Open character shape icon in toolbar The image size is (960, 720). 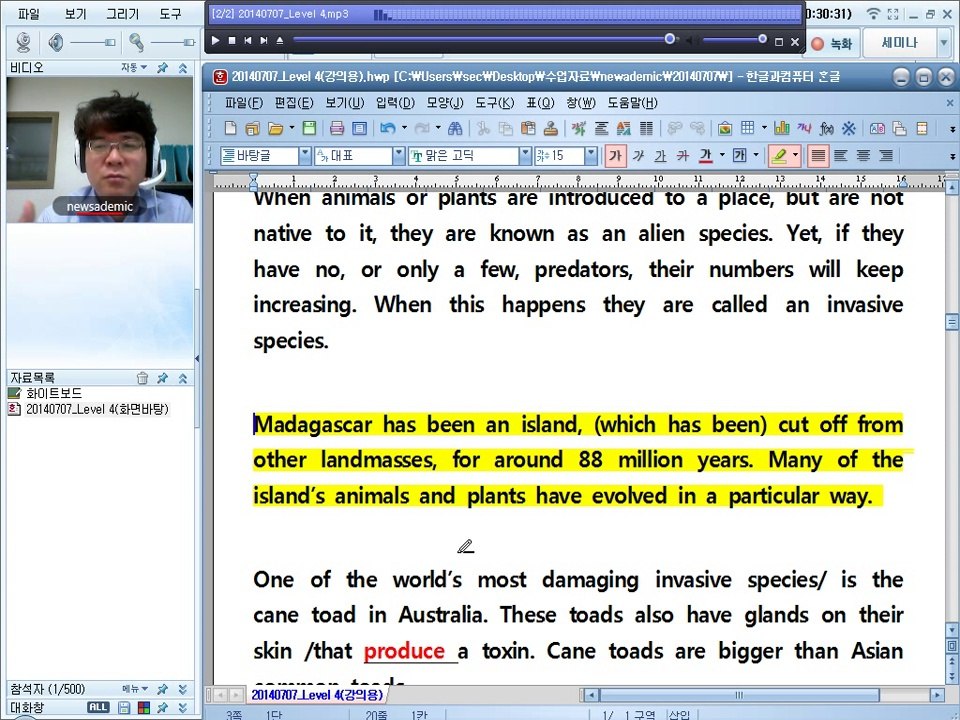579,128
